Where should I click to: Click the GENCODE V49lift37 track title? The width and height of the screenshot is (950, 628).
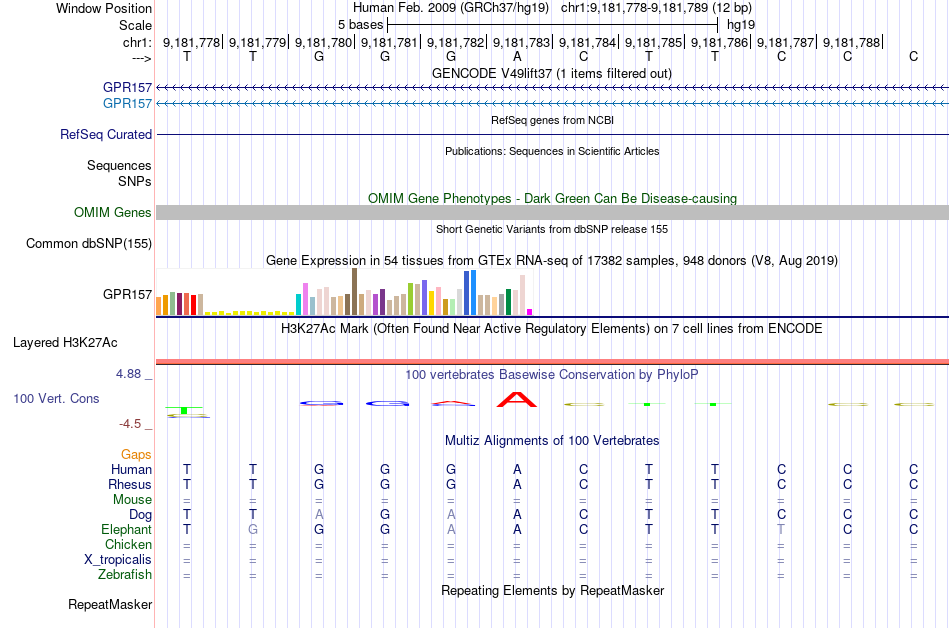pos(552,73)
